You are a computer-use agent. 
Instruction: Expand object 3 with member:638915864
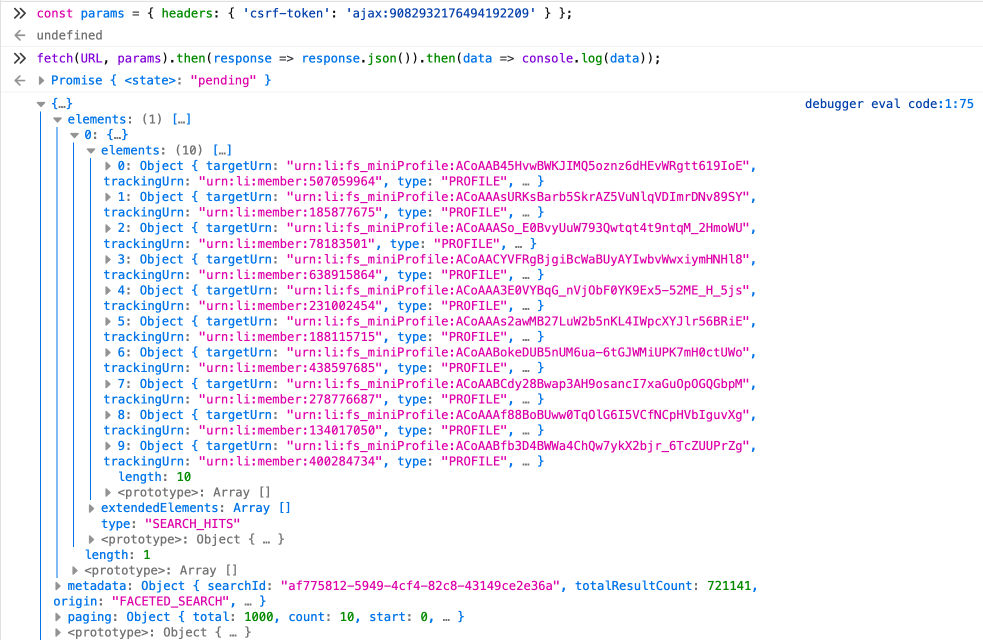(x=108, y=260)
